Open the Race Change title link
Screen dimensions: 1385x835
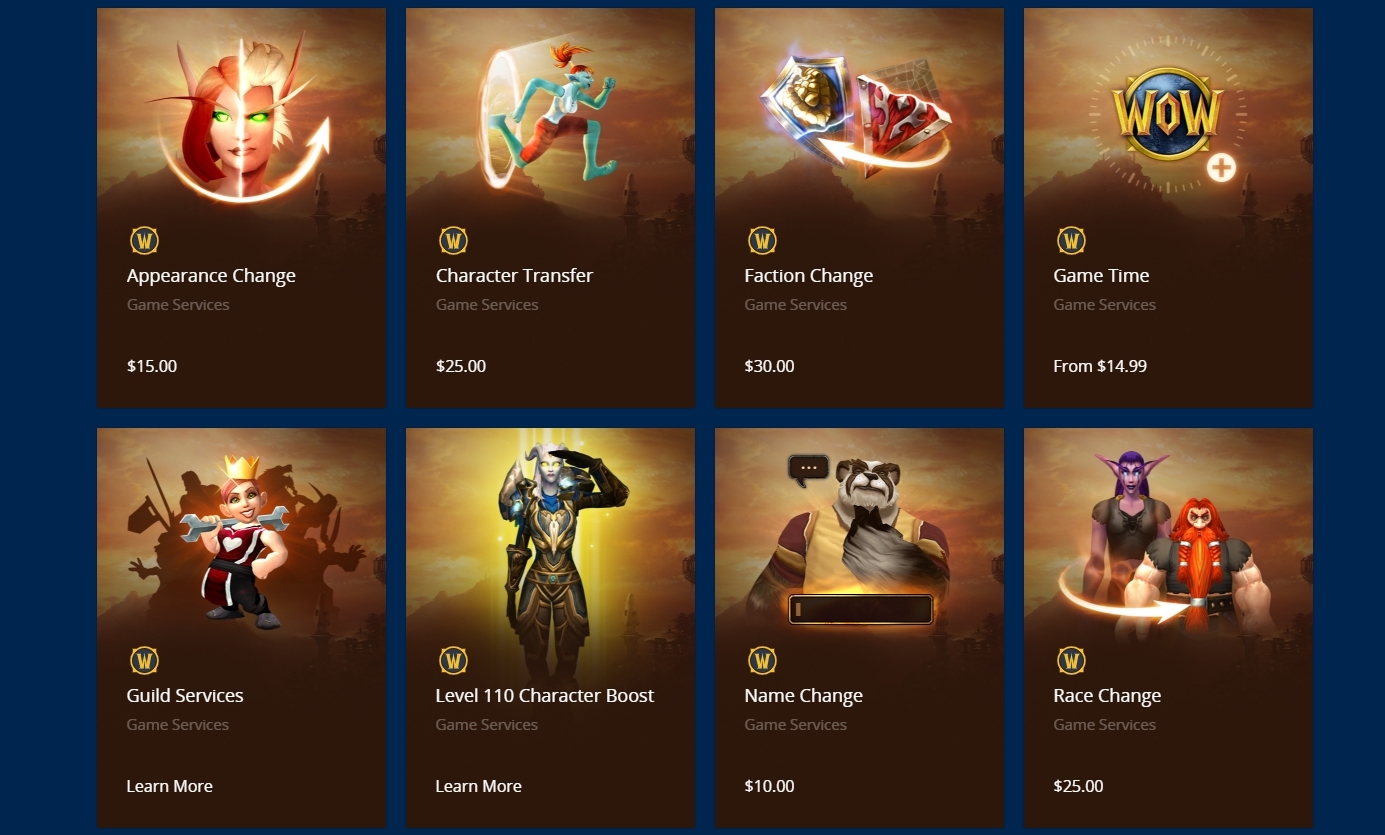[1107, 696]
